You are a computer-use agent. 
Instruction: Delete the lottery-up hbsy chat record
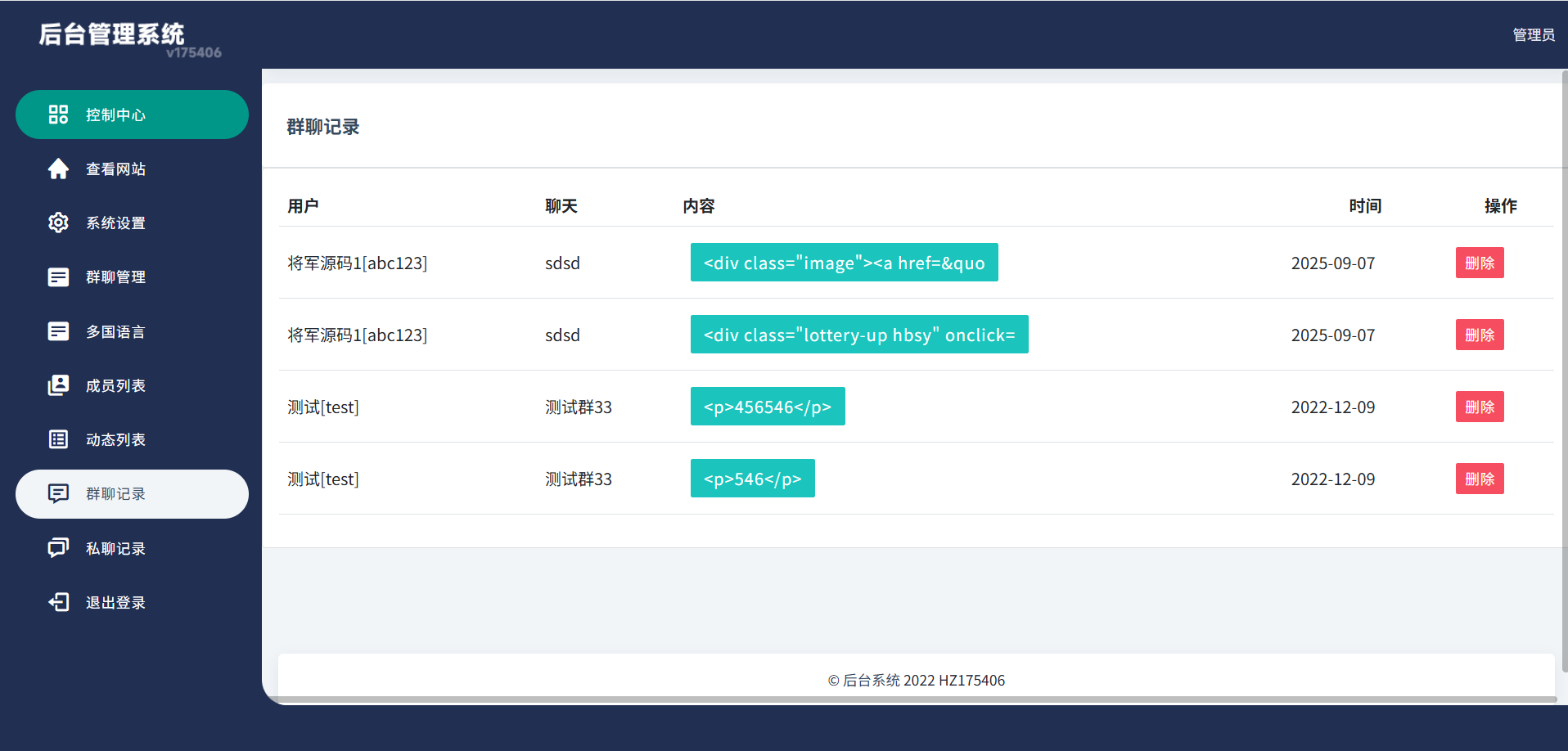(x=1479, y=335)
